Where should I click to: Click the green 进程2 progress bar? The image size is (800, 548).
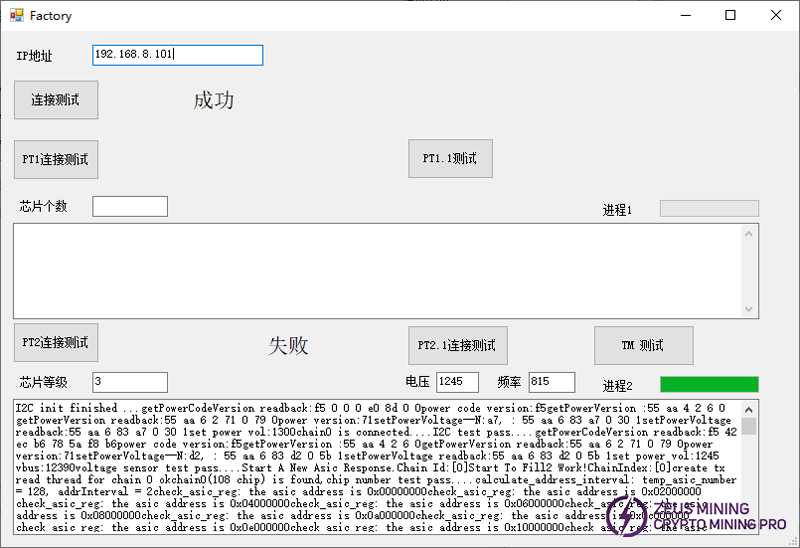tap(709, 384)
